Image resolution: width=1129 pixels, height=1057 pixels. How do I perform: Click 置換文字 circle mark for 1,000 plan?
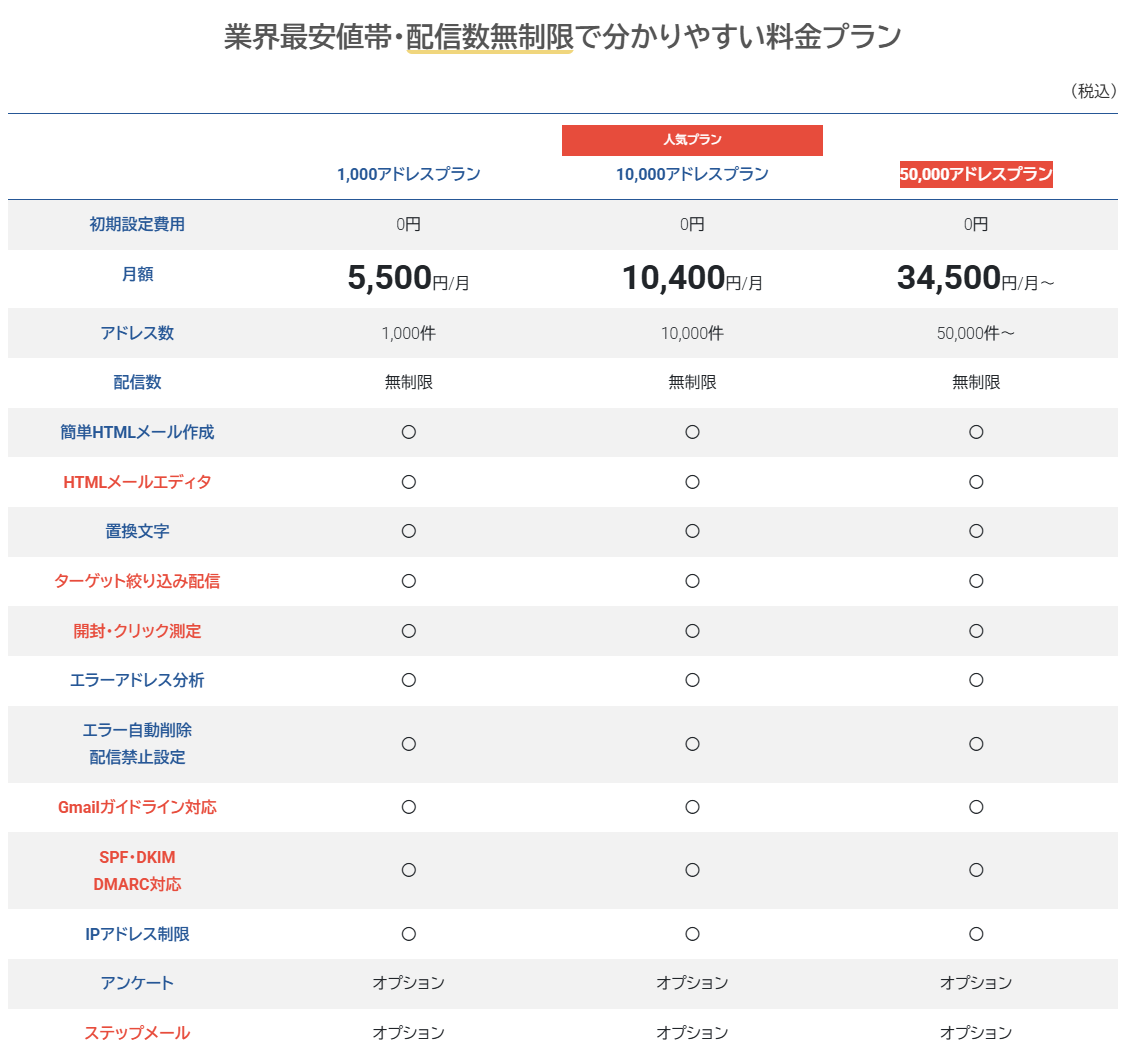[408, 531]
